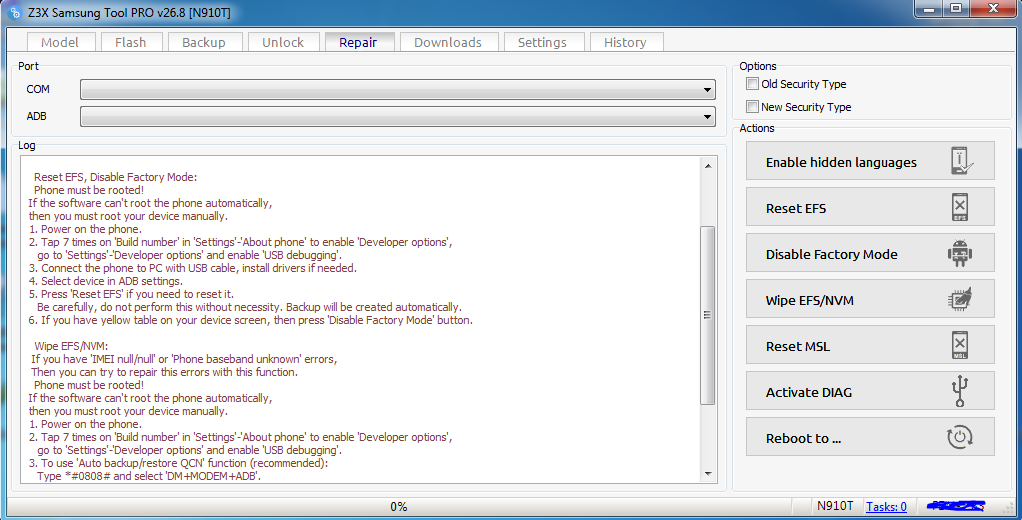
Task: Click the N910T model status field
Action: coord(835,506)
